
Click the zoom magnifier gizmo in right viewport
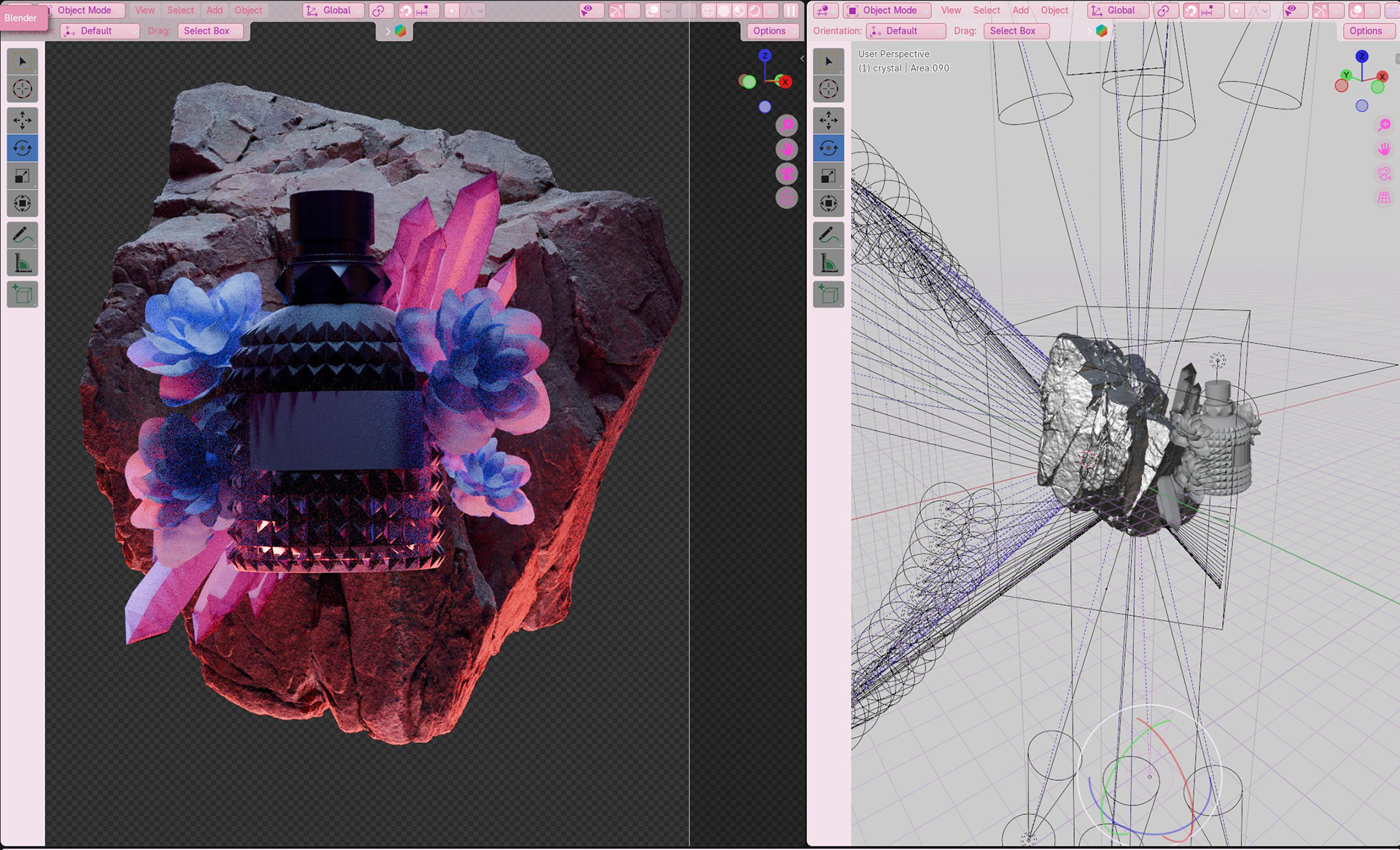[x=1384, y=125]
